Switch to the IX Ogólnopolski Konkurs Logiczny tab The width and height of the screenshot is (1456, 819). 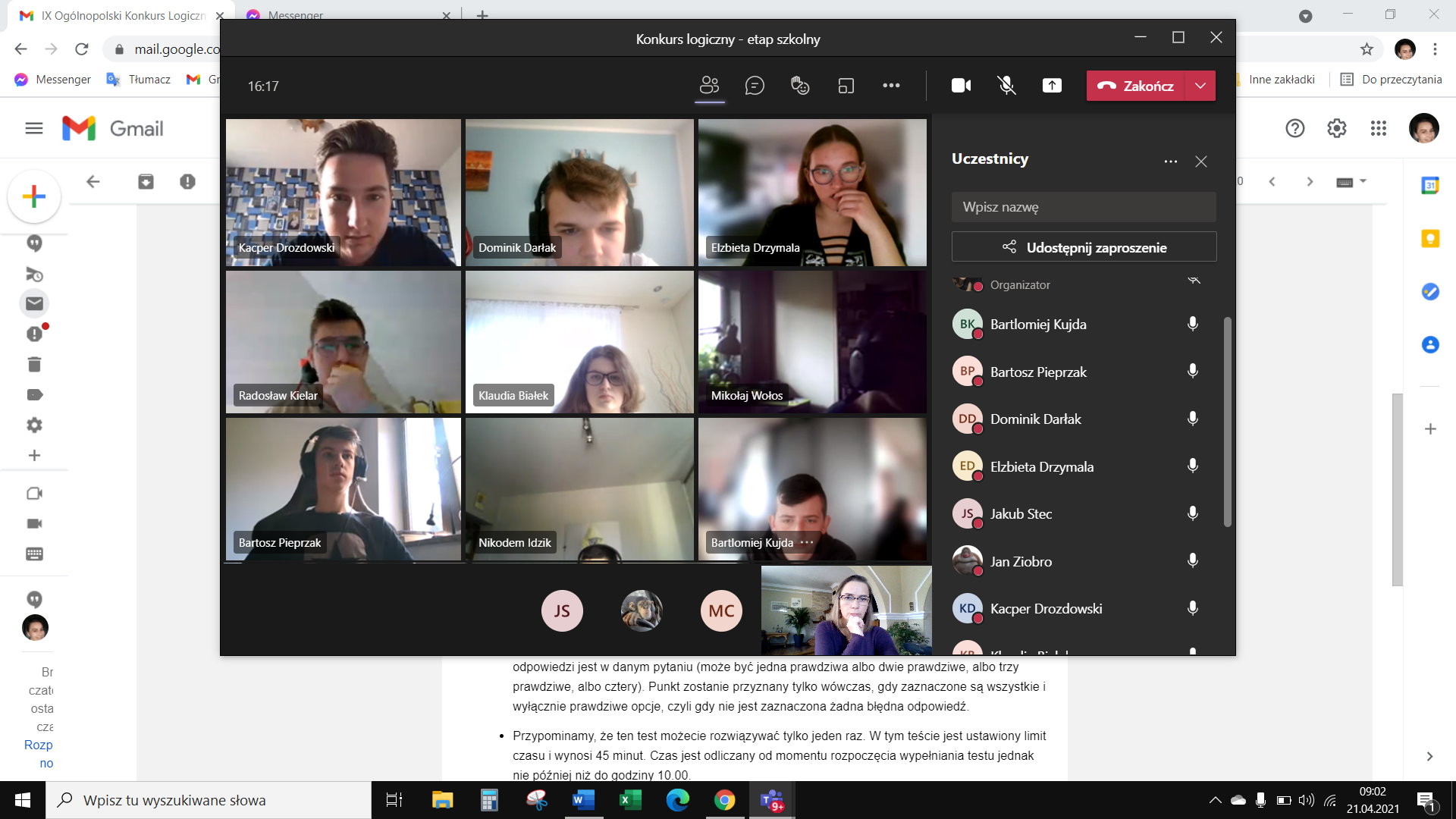coord(121,15)
